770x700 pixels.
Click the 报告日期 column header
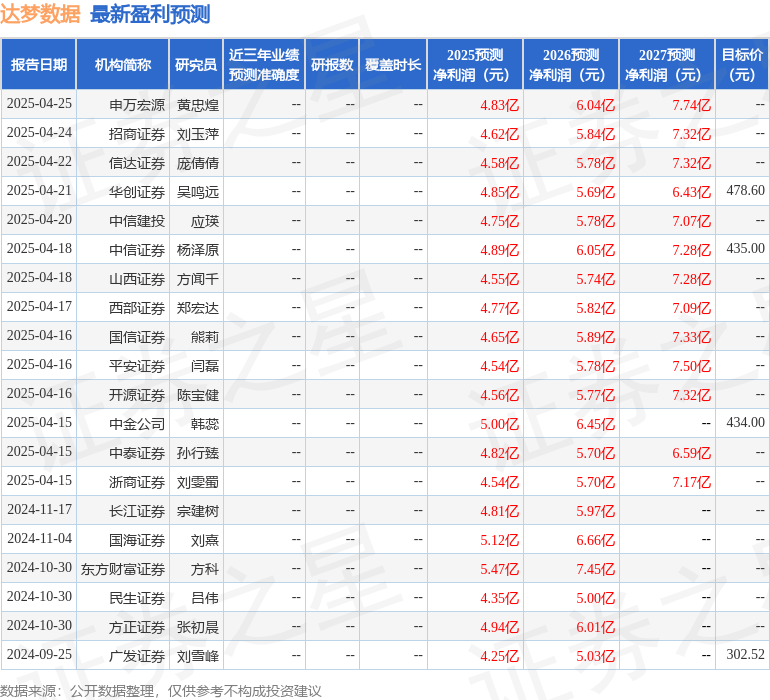click(38, 64)
